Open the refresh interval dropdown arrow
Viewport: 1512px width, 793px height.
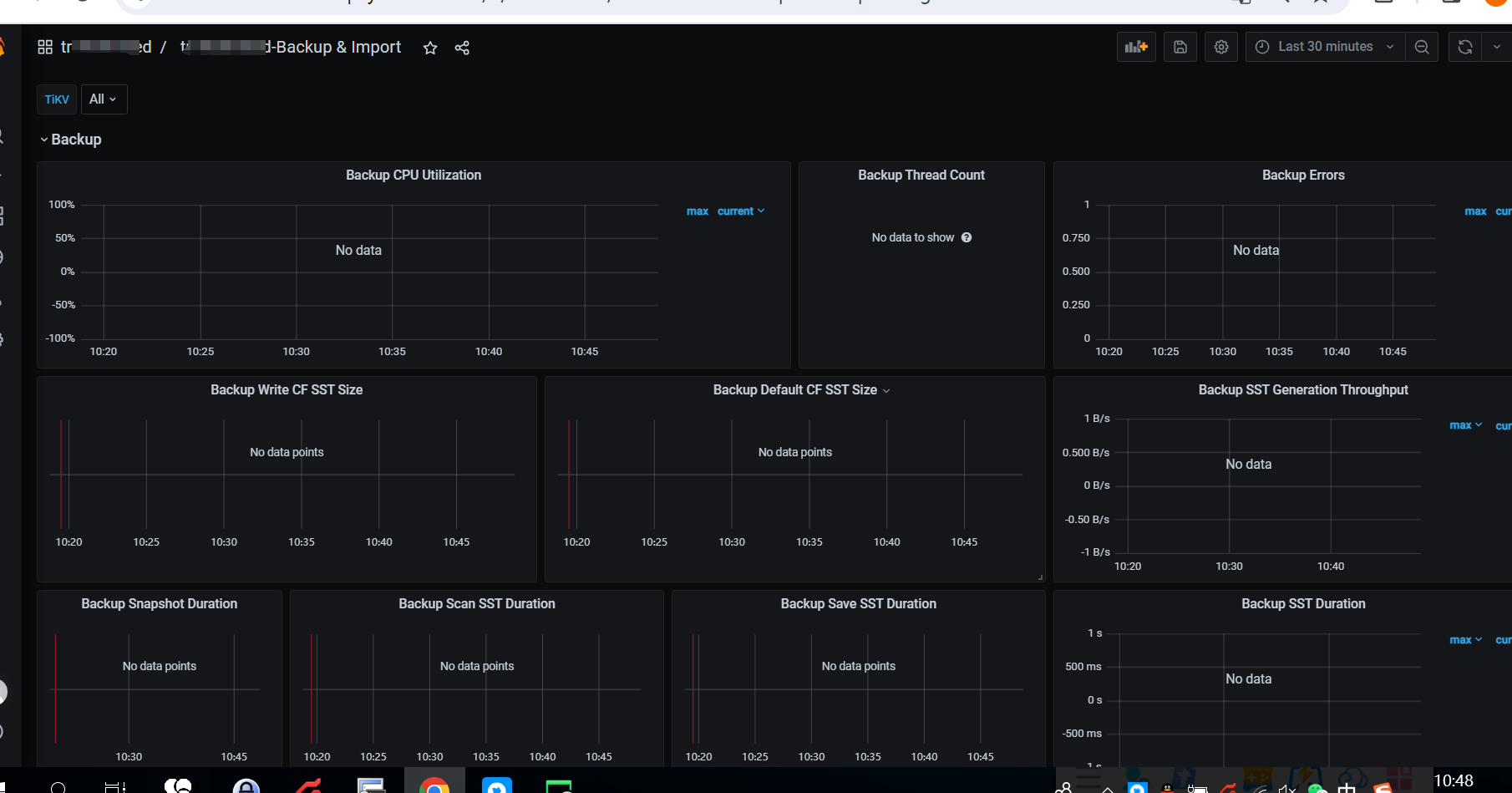tap(1496, 47)
